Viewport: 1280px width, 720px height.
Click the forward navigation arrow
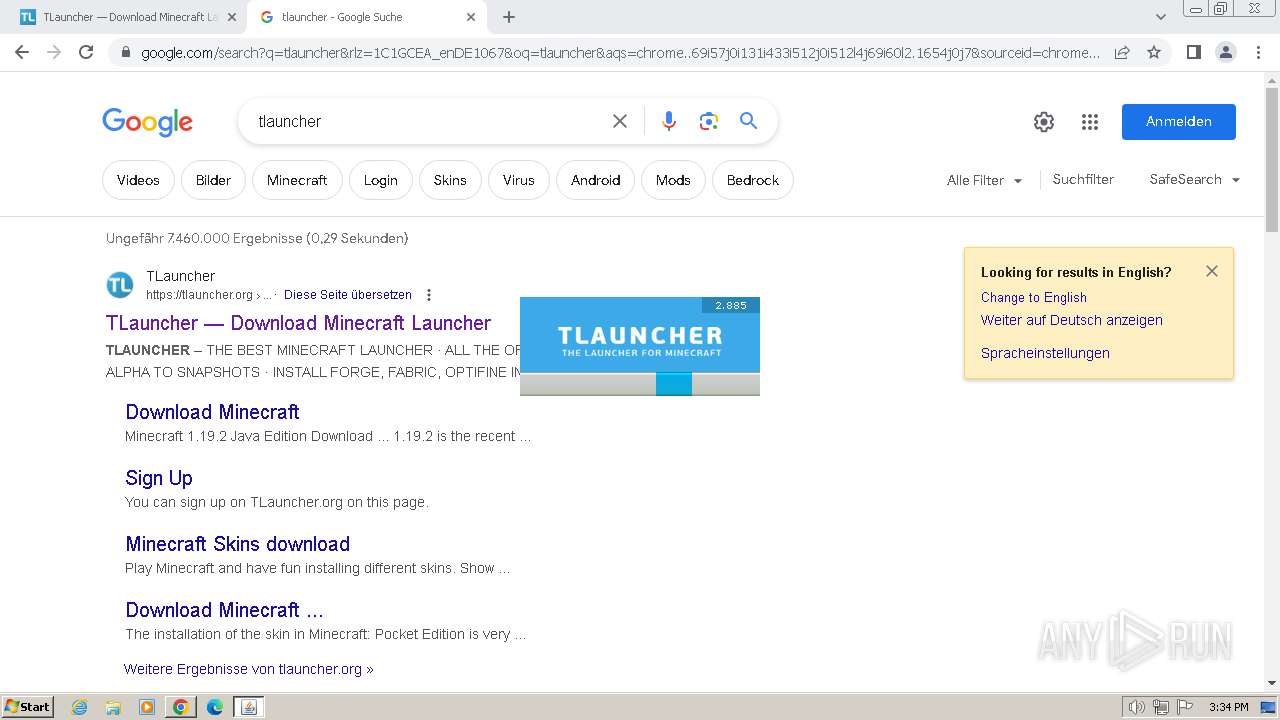pos(54,52)
